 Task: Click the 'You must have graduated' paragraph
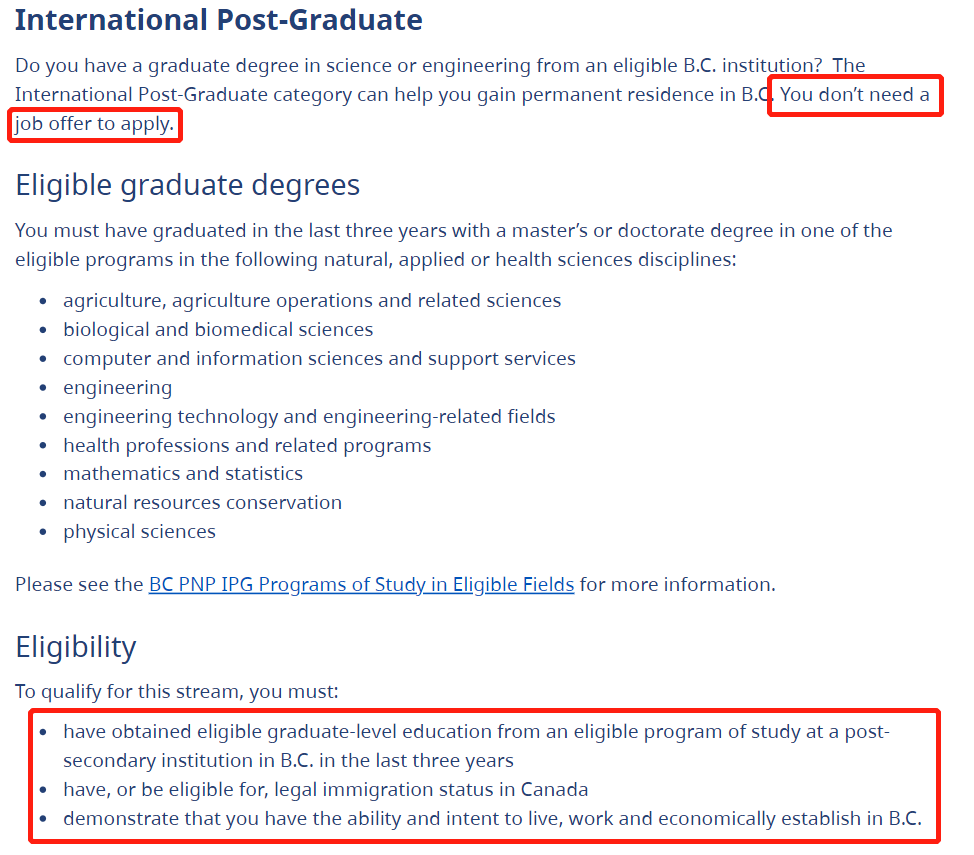(x=454, y=245)
